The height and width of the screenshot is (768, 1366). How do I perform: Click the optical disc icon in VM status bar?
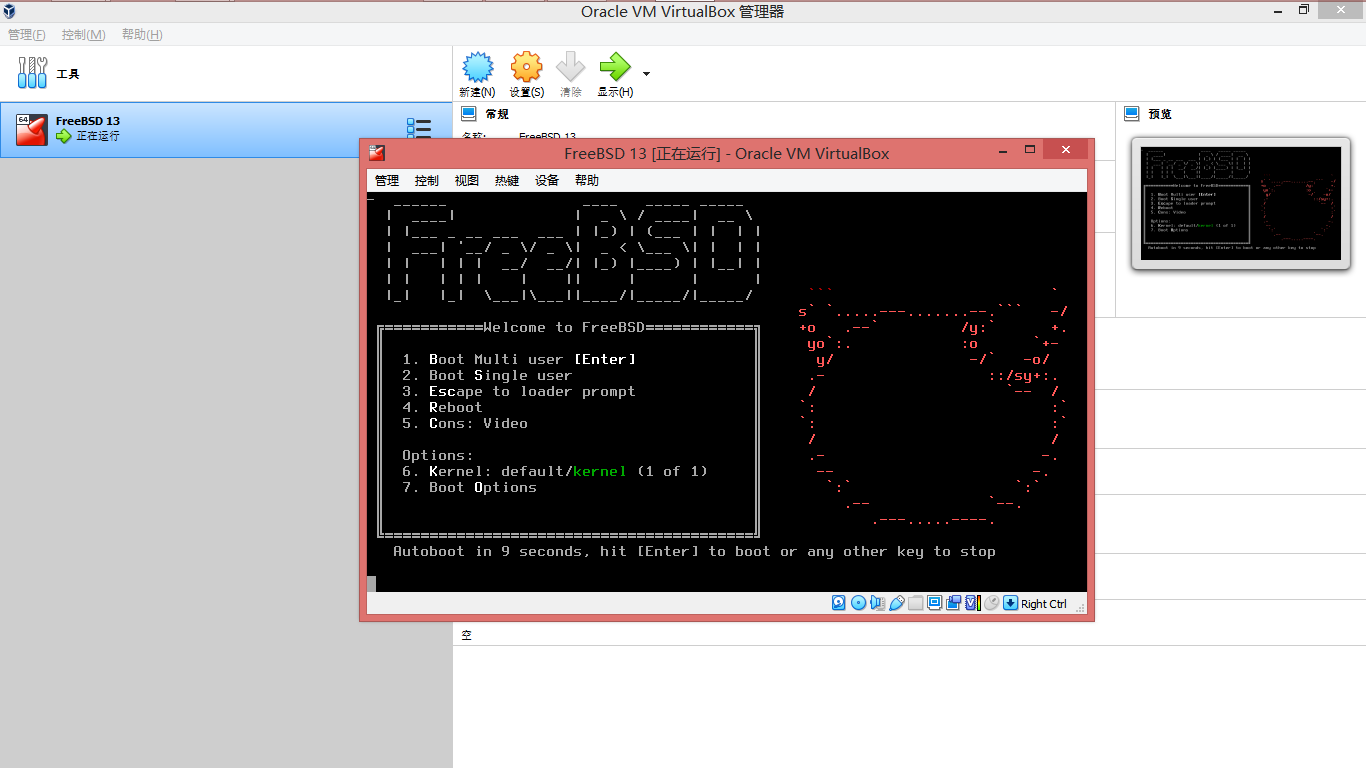858,602
